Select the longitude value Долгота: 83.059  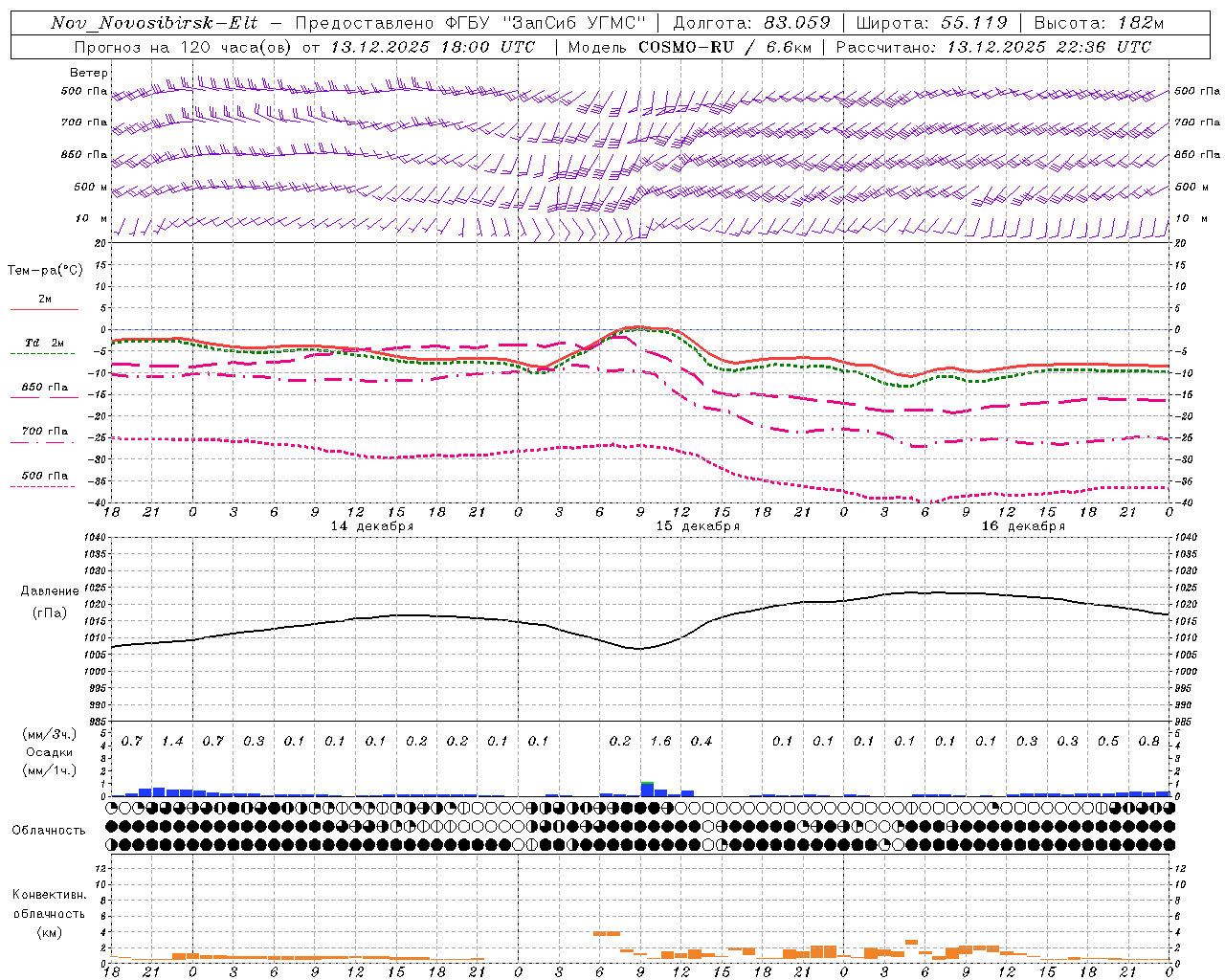751,23
